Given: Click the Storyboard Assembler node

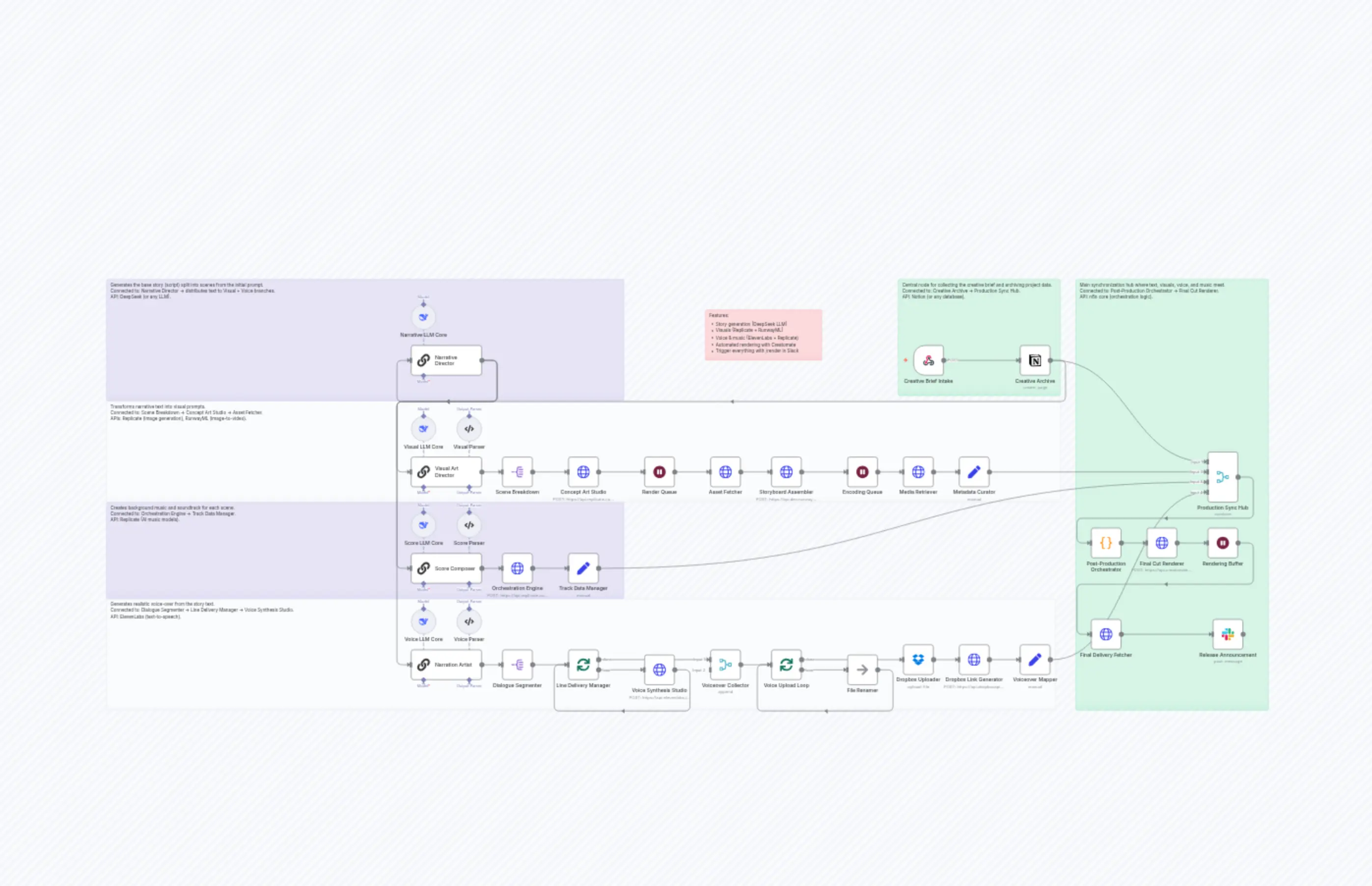Looking at the screenshot, I should [x=786, y=471].
